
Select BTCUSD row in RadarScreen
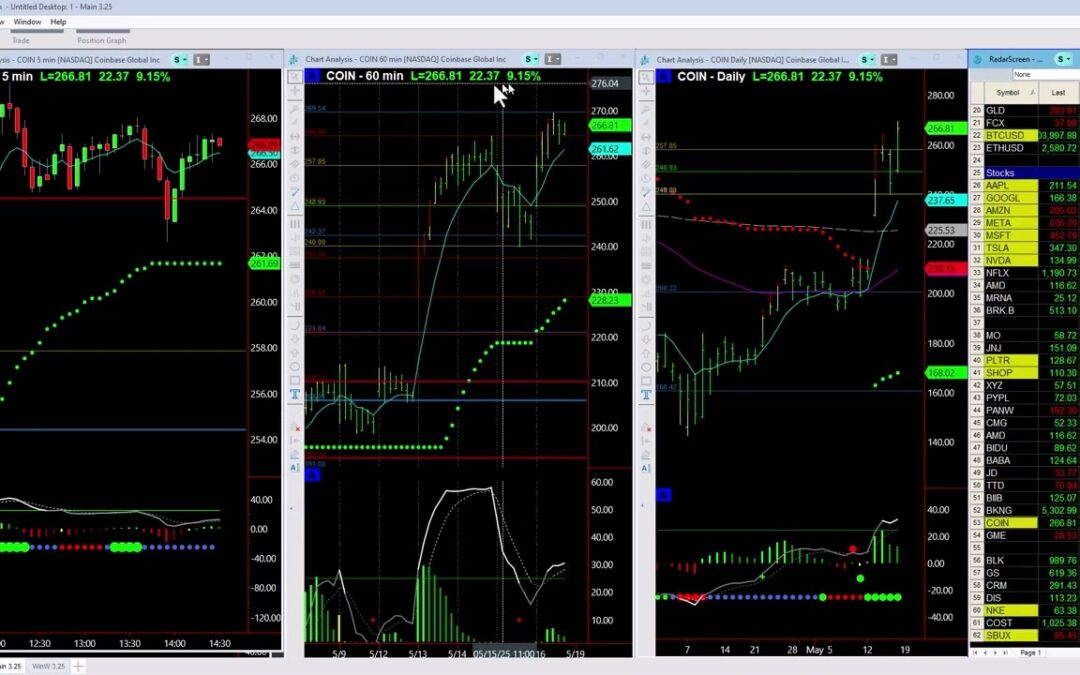click(1024, 136)
